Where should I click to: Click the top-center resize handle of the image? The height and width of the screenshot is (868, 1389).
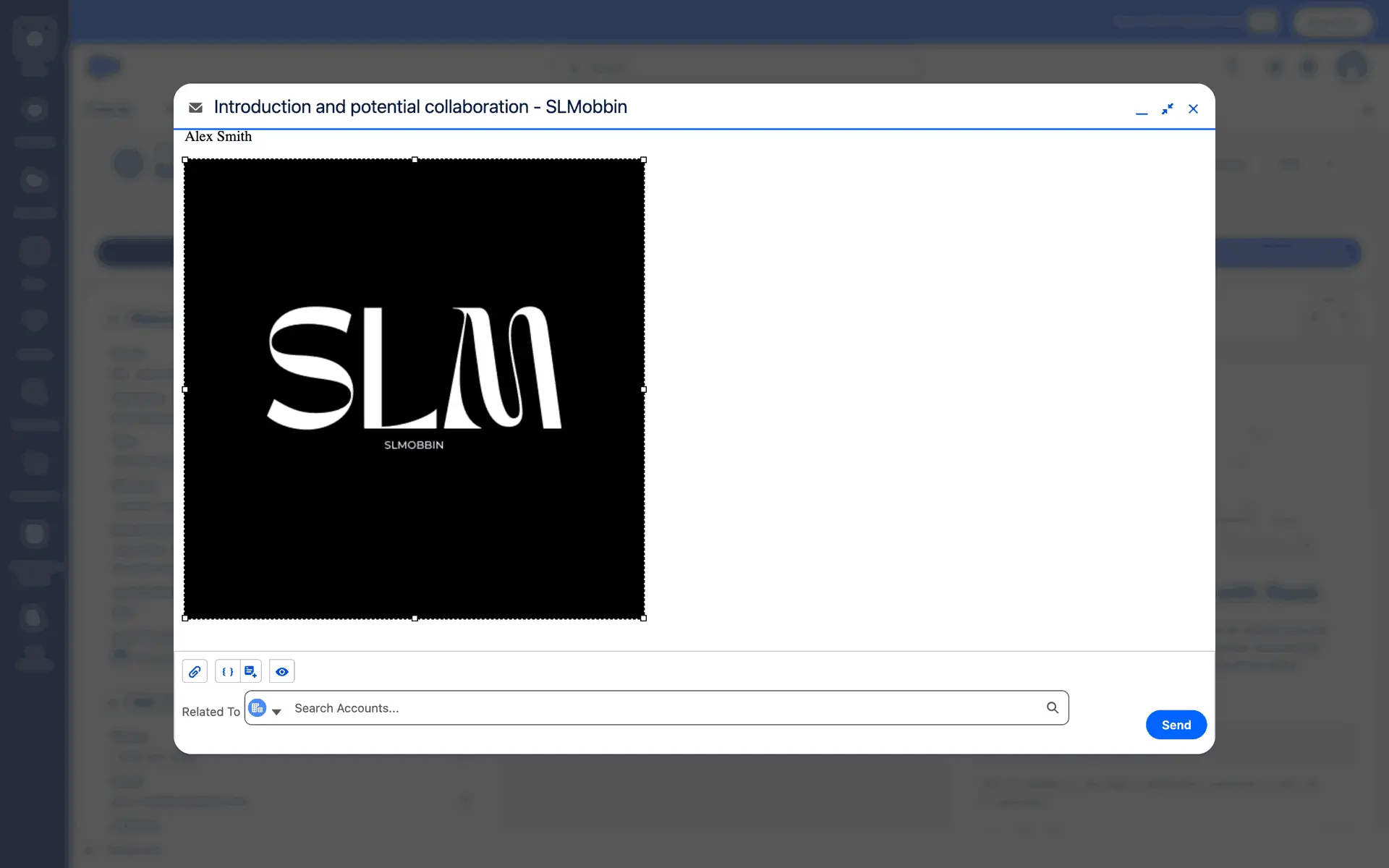coord(415,160)
